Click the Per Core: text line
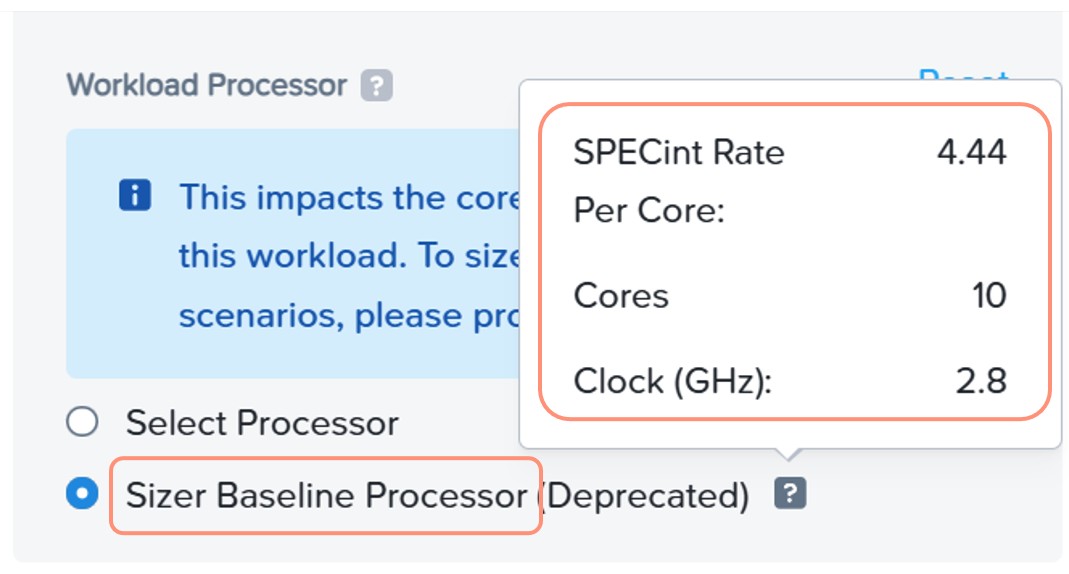Screen dimensions: 1069x574 pyautogui.click(x=649, y=211)
